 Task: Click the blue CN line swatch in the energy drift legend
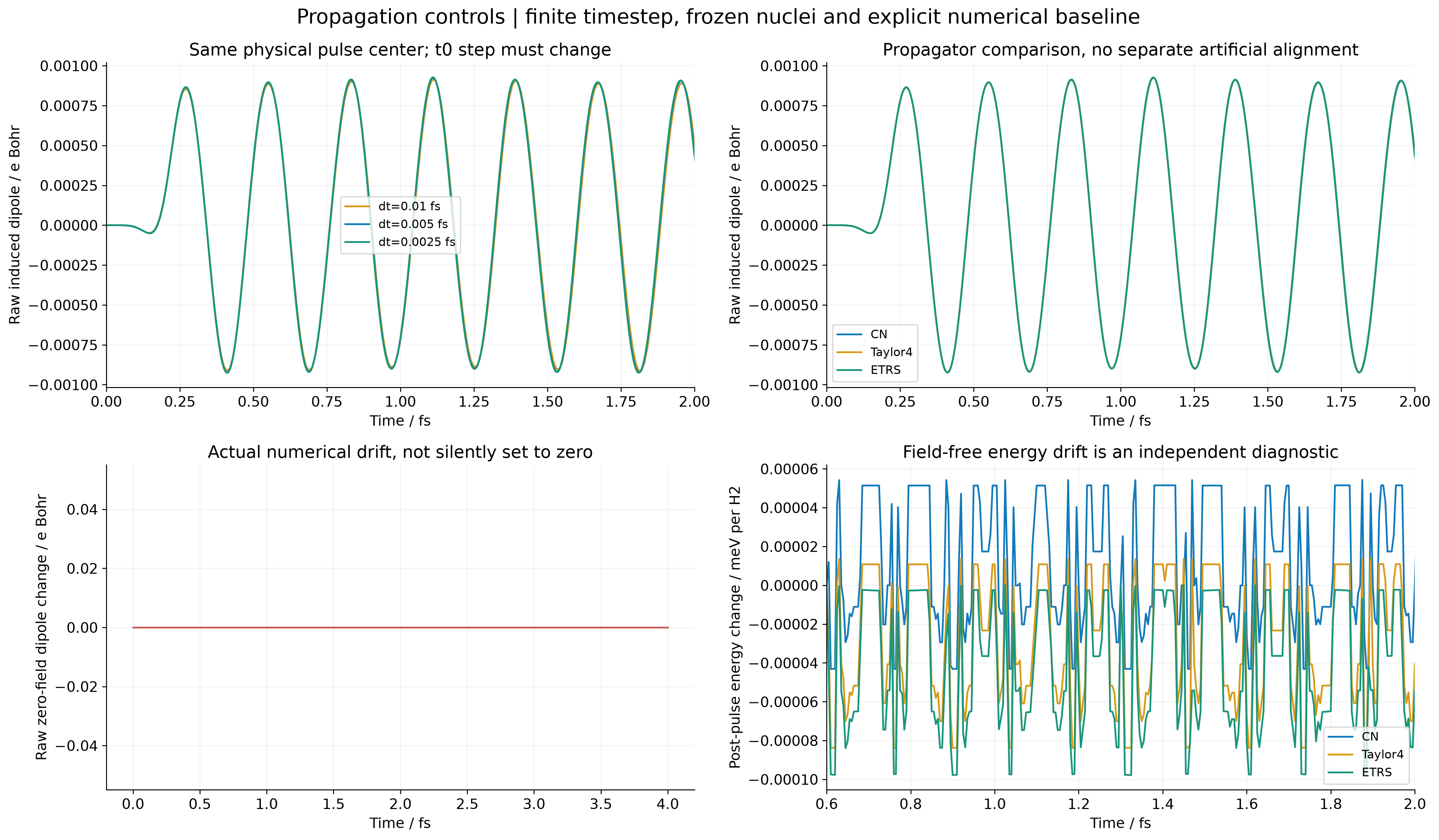(x=1341, y=737)
